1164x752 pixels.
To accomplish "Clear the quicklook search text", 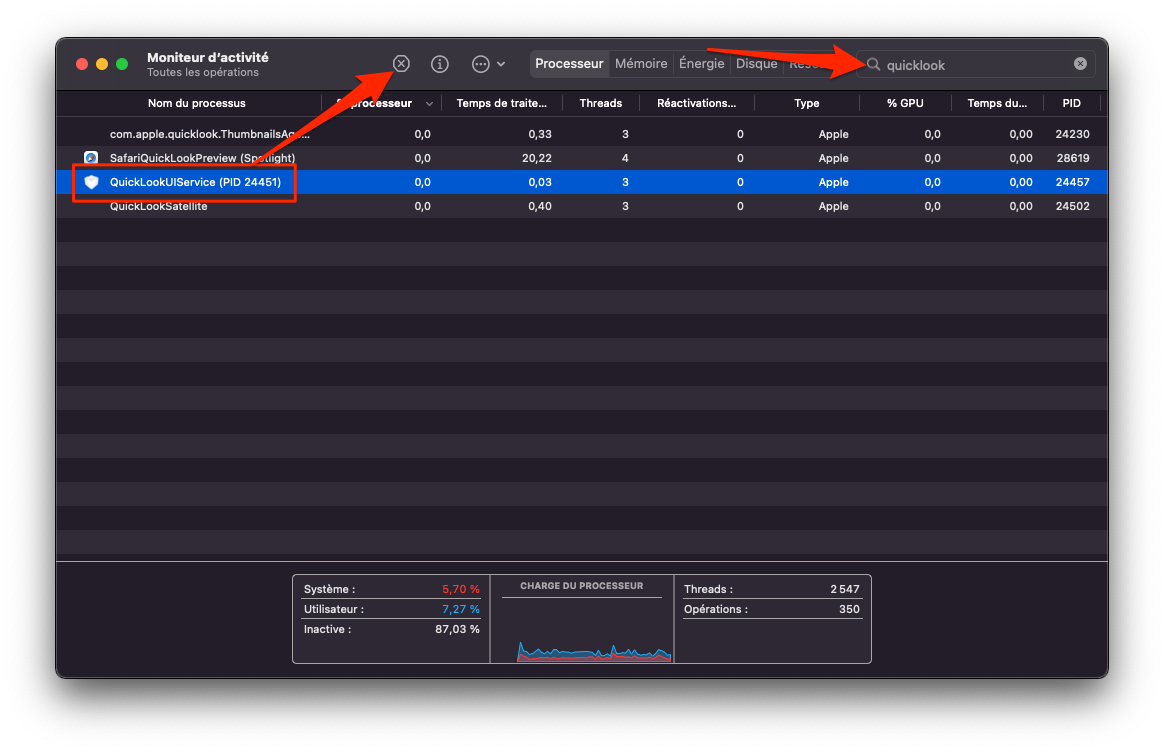I will (x=1080, y=64).
